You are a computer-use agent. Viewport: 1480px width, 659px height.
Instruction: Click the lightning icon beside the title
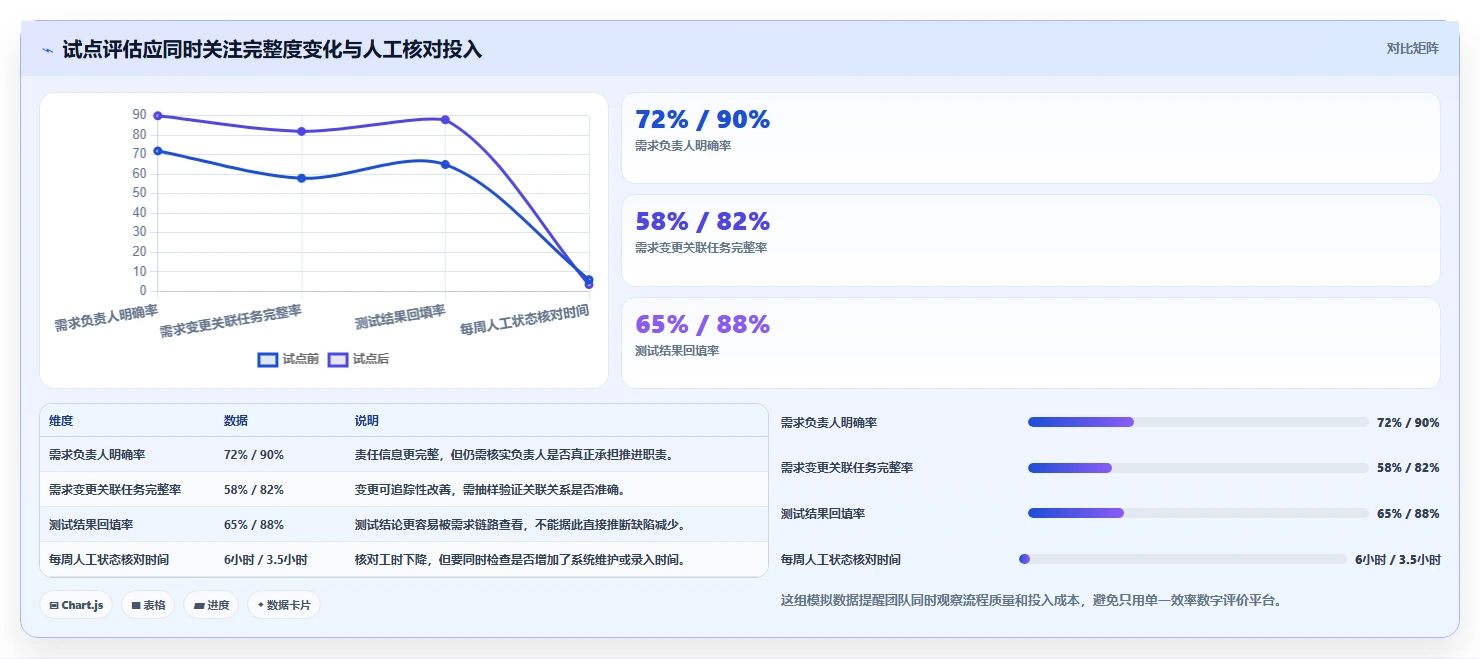click(x=47, y=50)
